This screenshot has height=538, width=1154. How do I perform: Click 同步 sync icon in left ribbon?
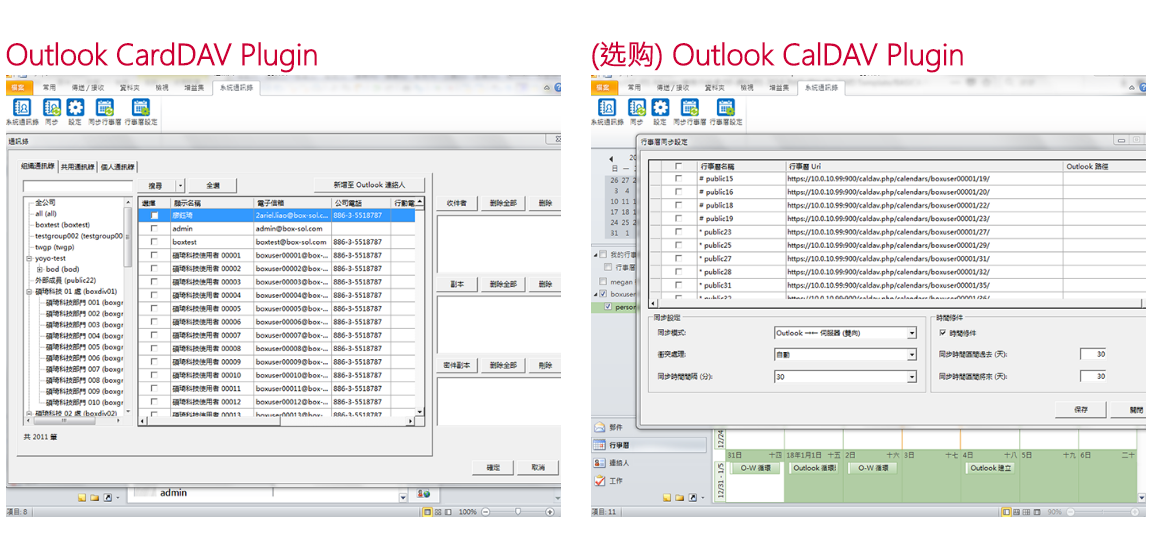click(x=51, y=108)
